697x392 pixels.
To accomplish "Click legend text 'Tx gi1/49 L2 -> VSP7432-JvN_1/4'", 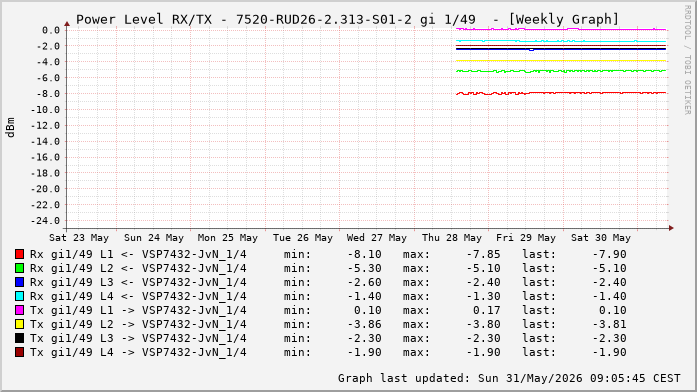I will pos(138,324).
